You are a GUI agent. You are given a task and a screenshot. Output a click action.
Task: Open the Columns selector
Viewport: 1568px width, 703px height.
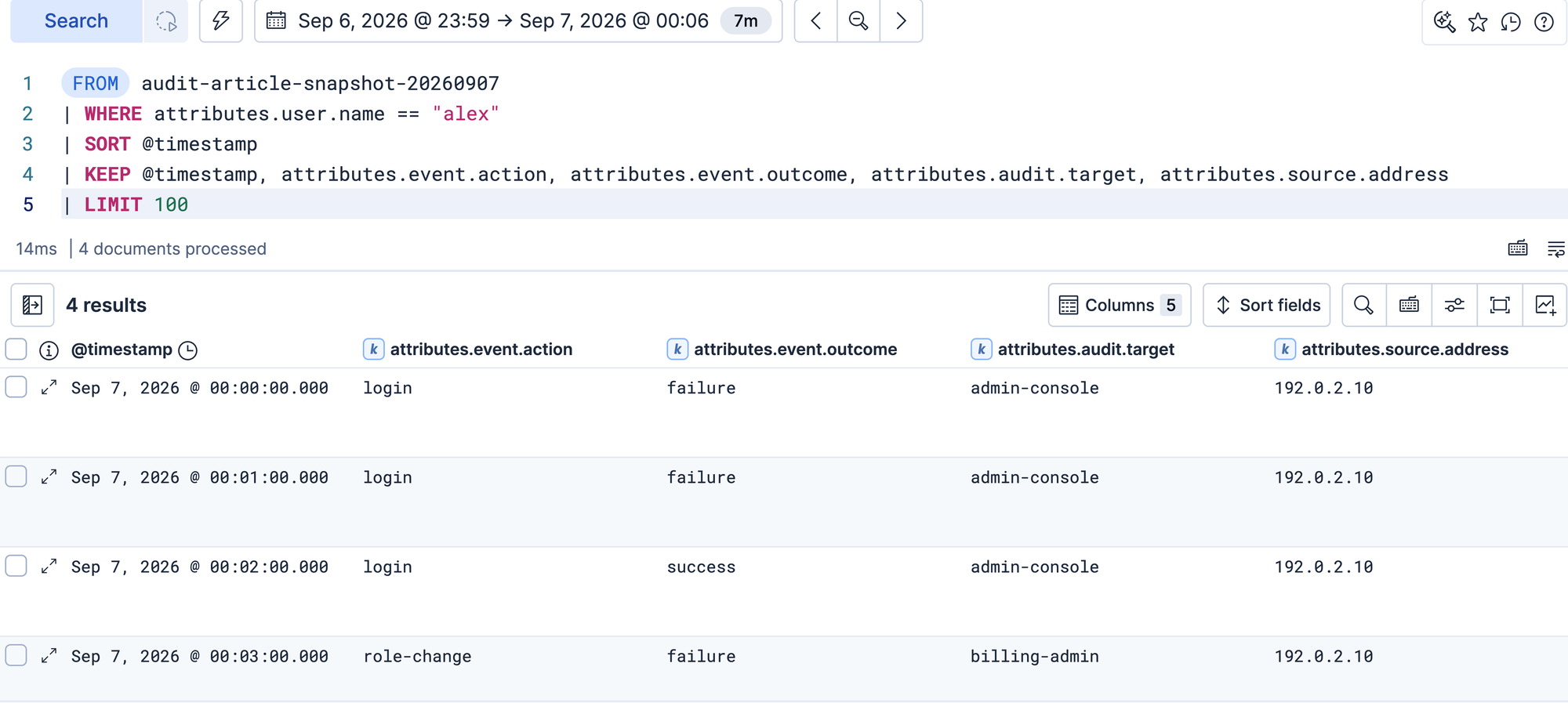point(1120,305)
